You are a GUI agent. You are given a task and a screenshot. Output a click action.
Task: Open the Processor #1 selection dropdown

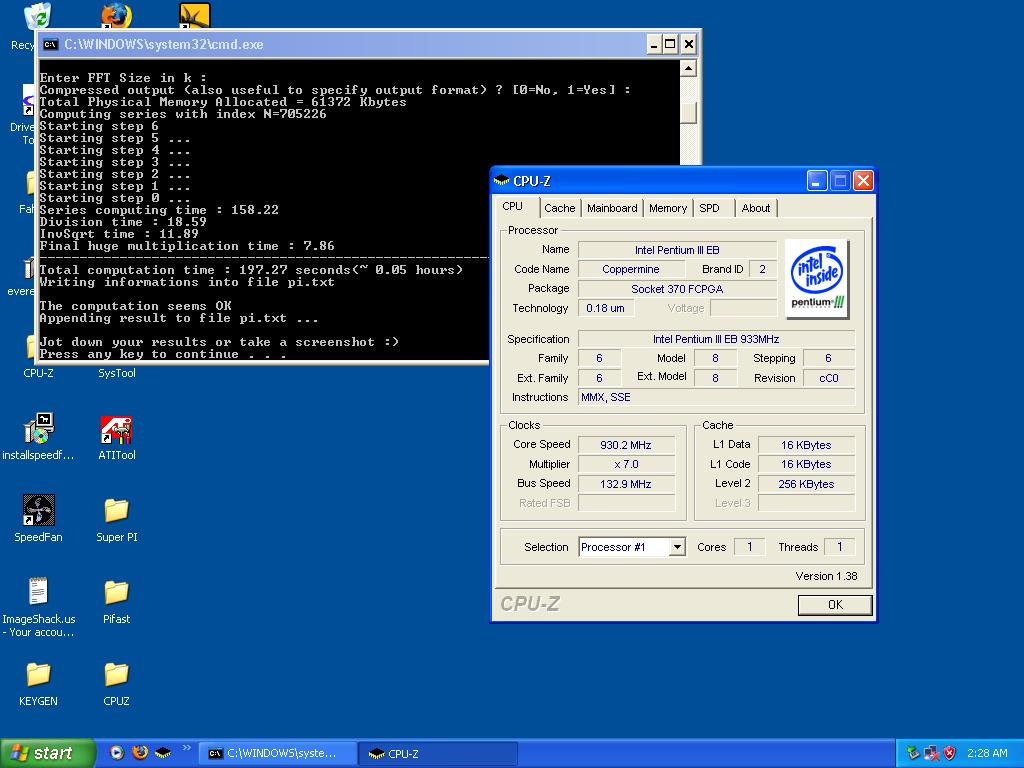point(677,547)
